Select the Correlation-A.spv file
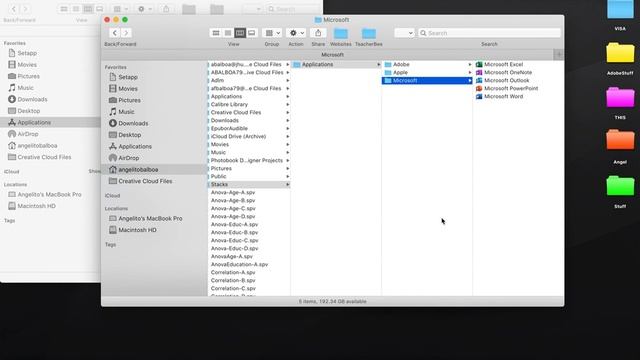This screenshot has height=360, width=640. (233, 272)
